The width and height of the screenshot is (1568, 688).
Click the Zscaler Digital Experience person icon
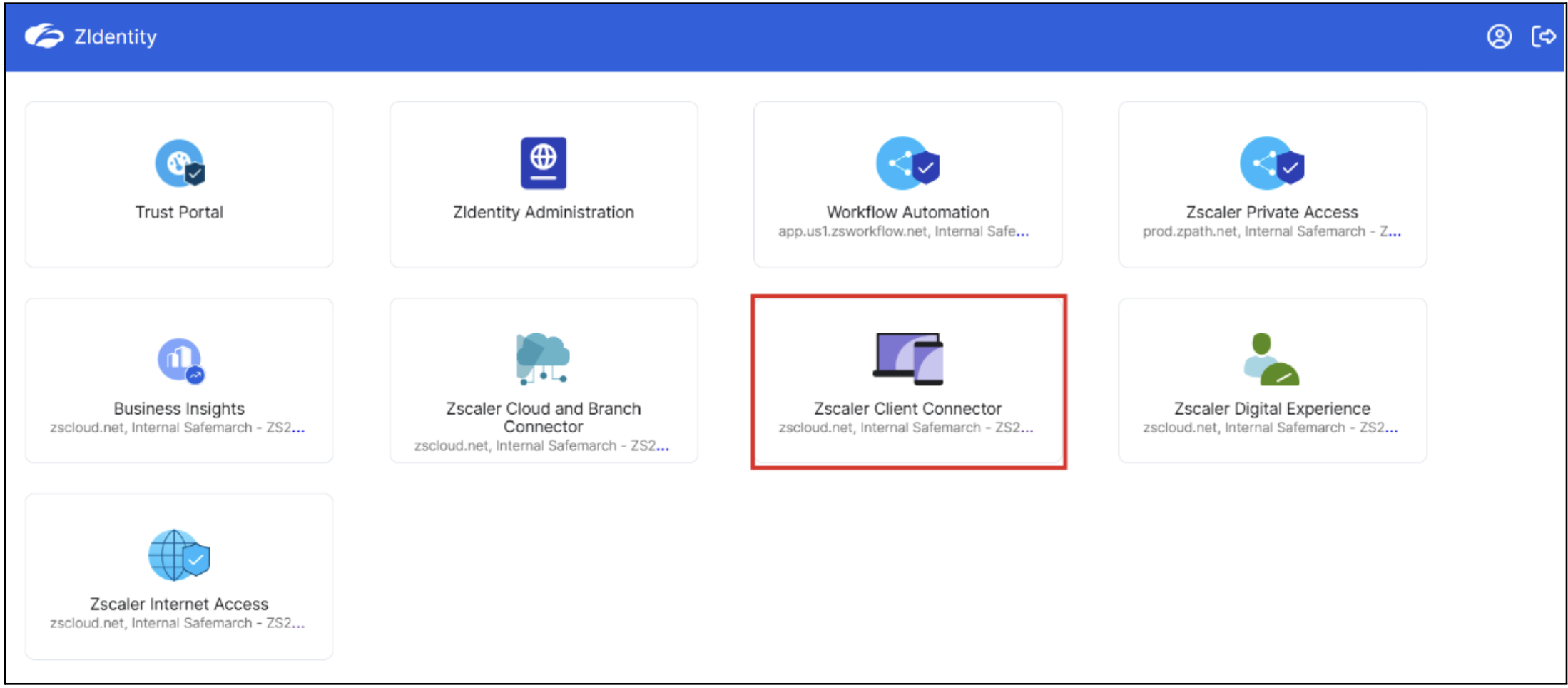(x=1271, y=359)
